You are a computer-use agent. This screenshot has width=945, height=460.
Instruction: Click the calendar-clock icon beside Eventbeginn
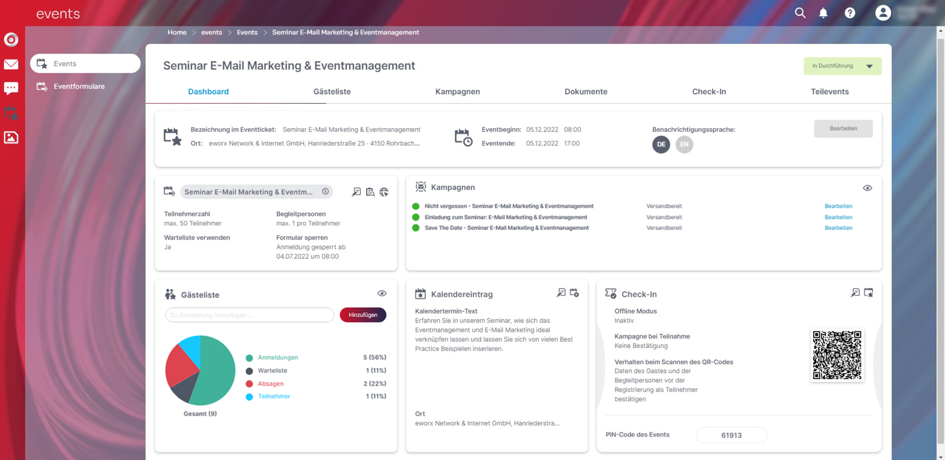point(463,137)
